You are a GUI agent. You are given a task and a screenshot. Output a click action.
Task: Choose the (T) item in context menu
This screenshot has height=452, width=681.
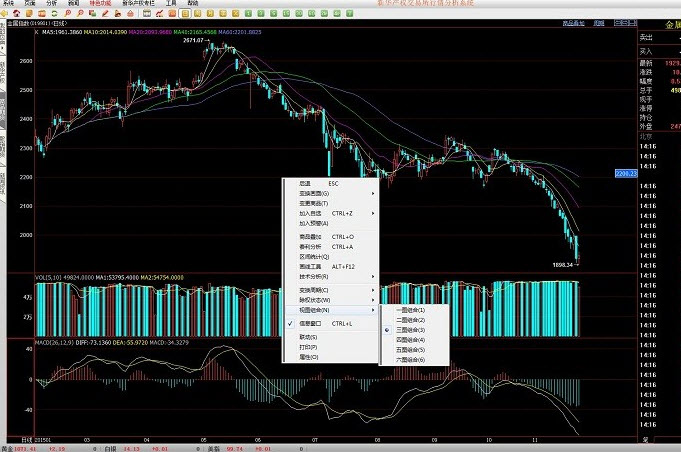(331, 203)
